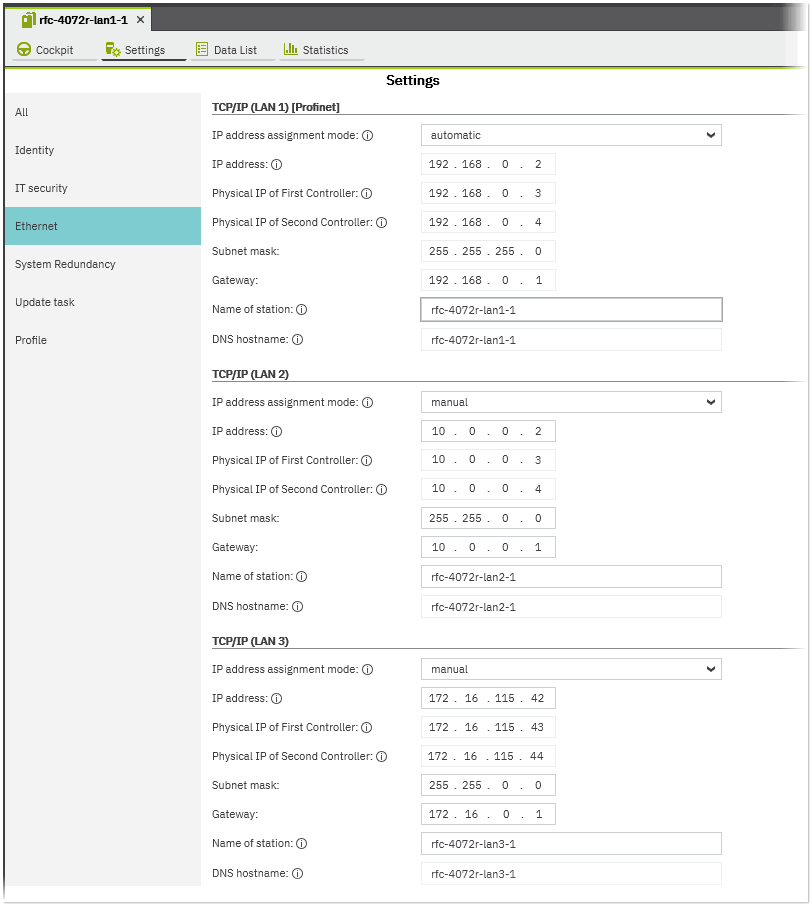Show info for LAN 3 Physical IP of Second Controller
Screen dimensions: 812x906
381,756
